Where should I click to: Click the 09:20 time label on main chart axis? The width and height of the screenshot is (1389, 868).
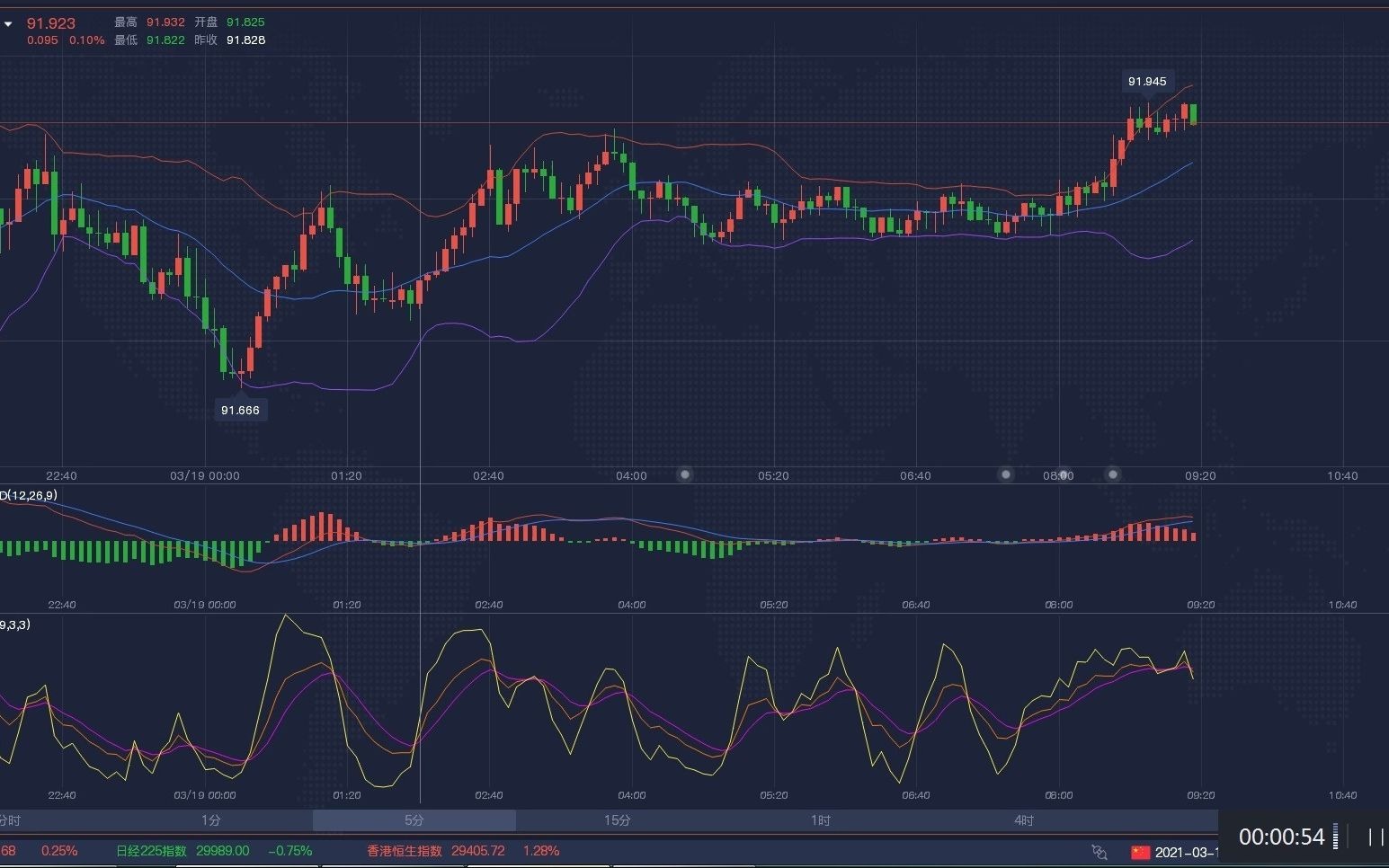pyautogui.click(x=1200, y=475)
